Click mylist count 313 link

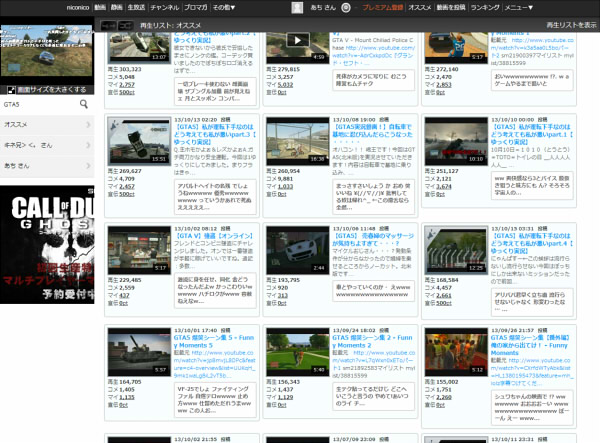282,296
